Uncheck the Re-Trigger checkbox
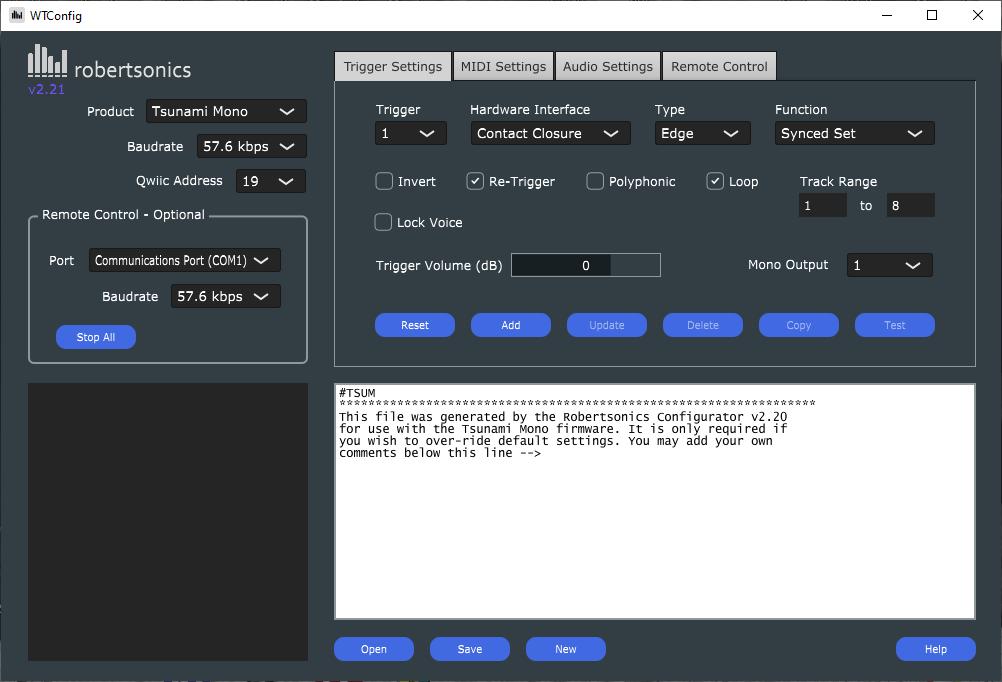Image resolution: width=1002 pixels, height=682 pixels. point(475,181)
